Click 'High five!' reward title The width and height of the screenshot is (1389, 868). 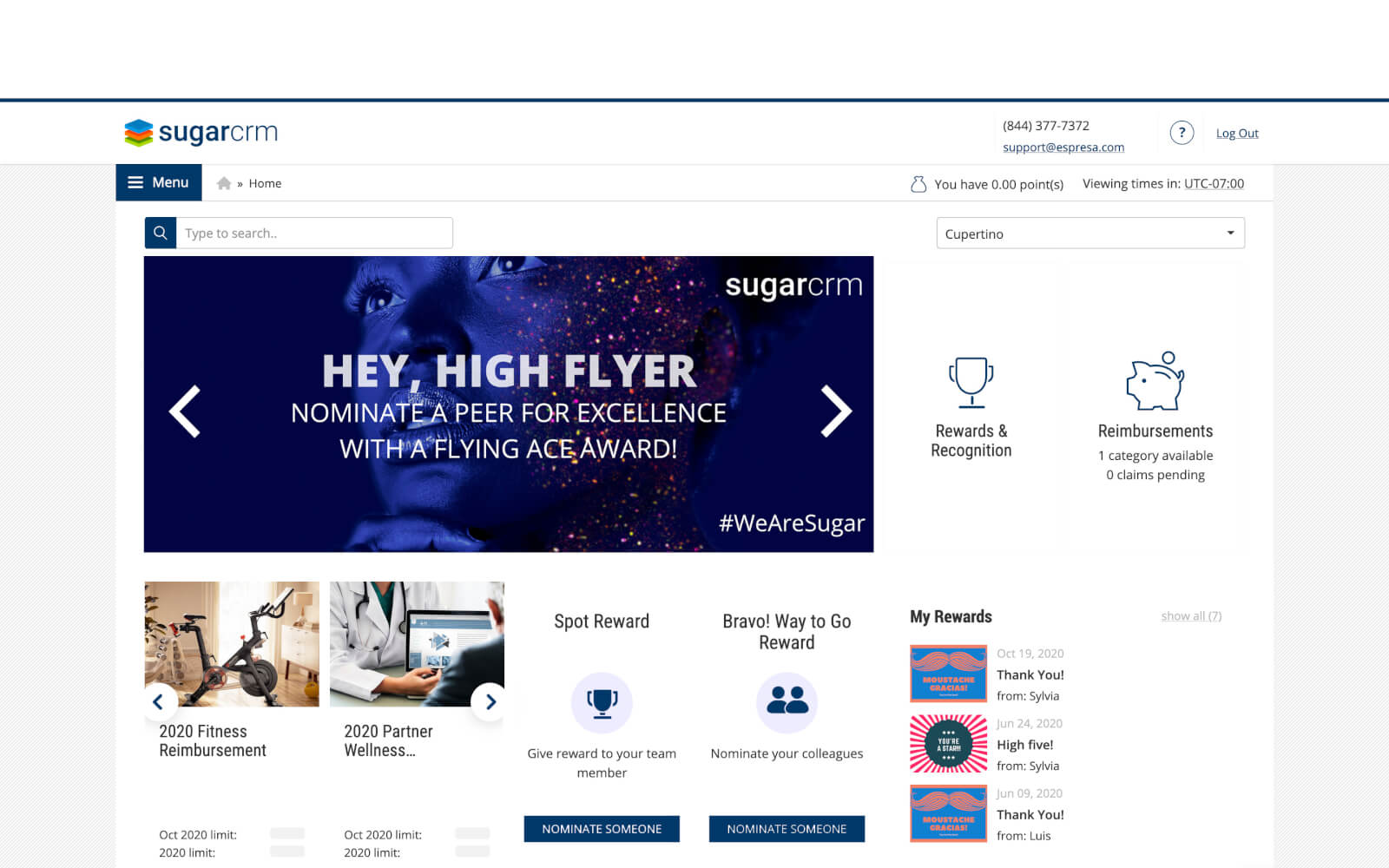1024,745
